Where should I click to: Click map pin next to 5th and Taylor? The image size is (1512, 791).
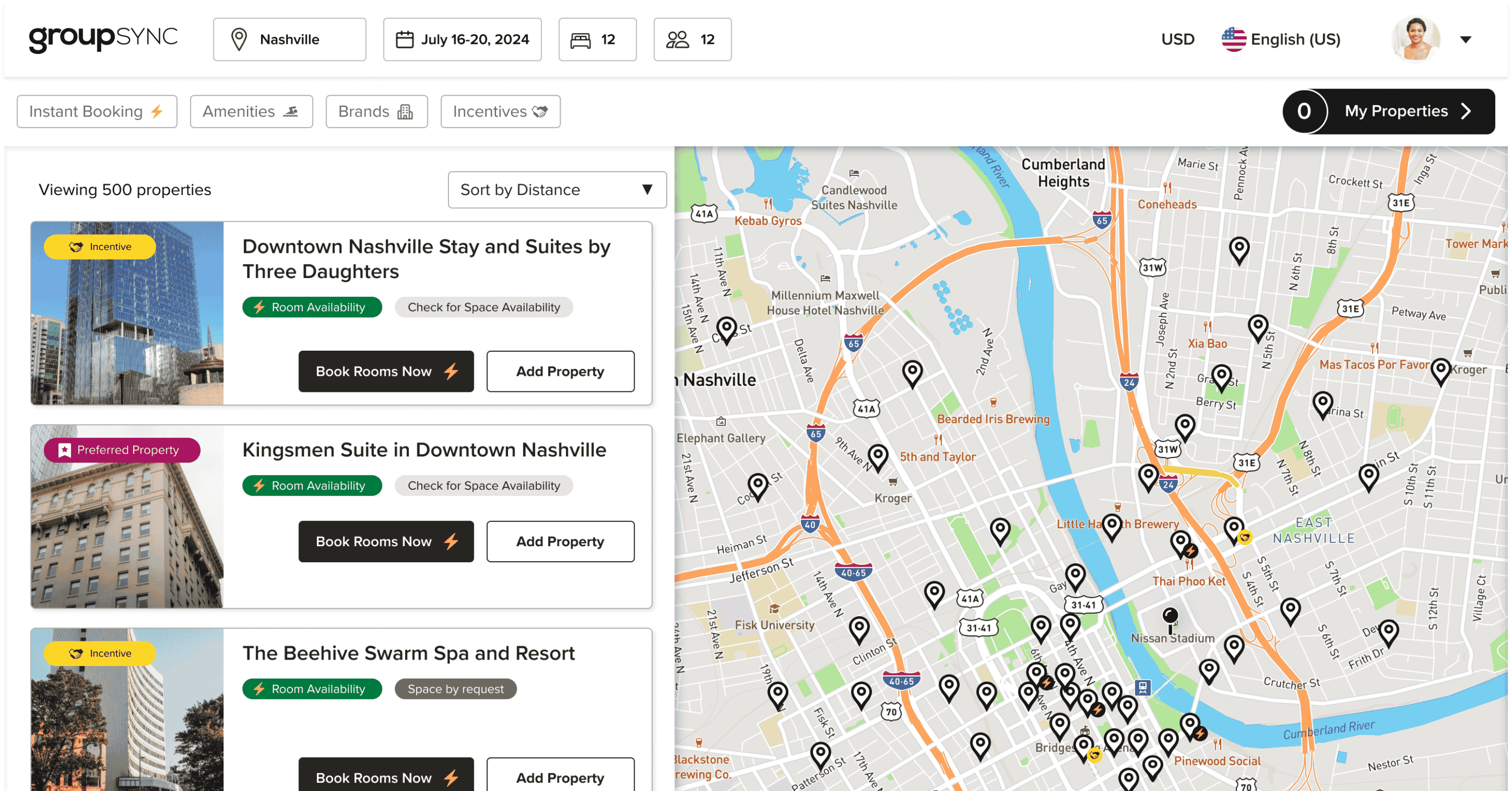(x=877, y=459)
